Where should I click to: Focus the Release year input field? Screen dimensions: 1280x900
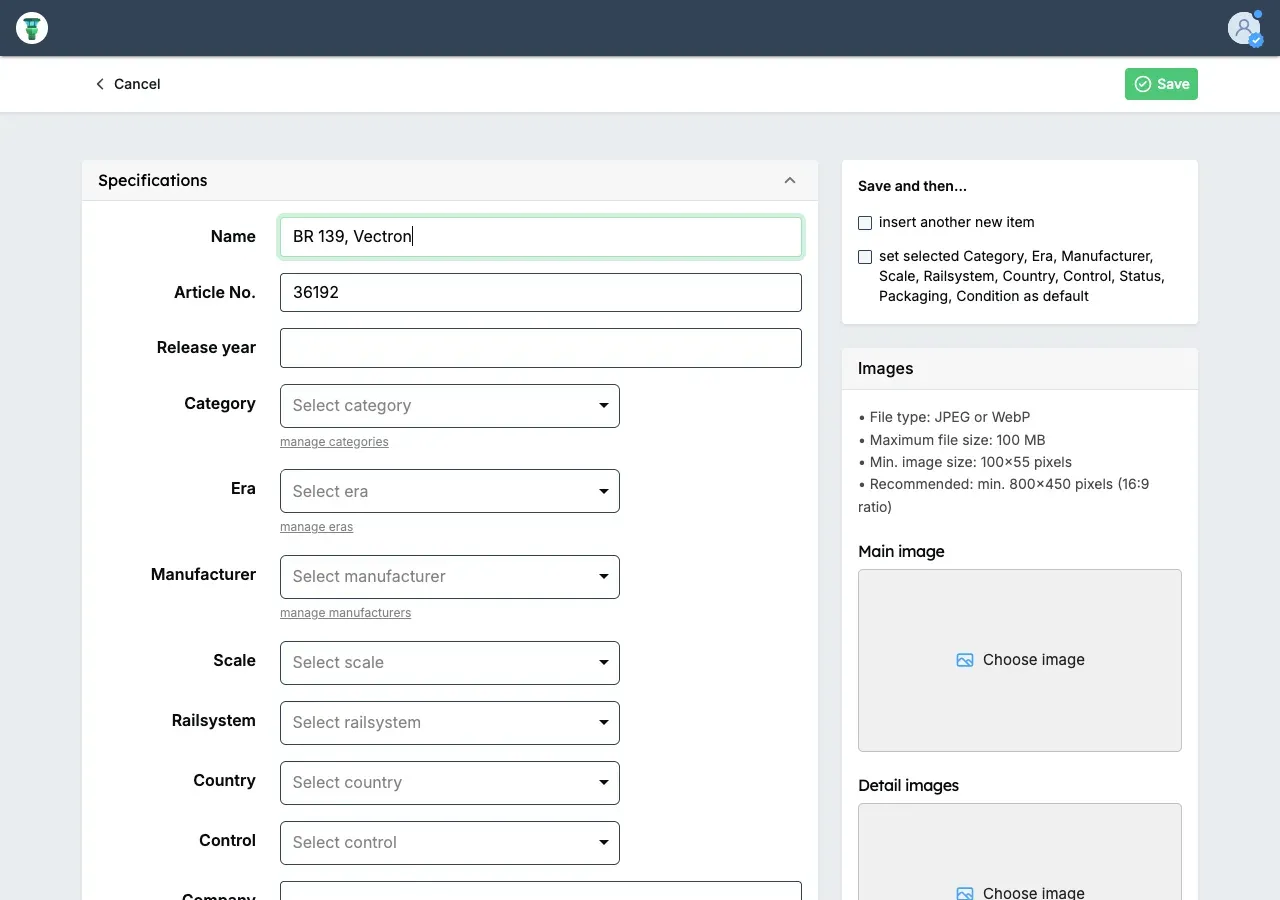(x=540, y=348)
